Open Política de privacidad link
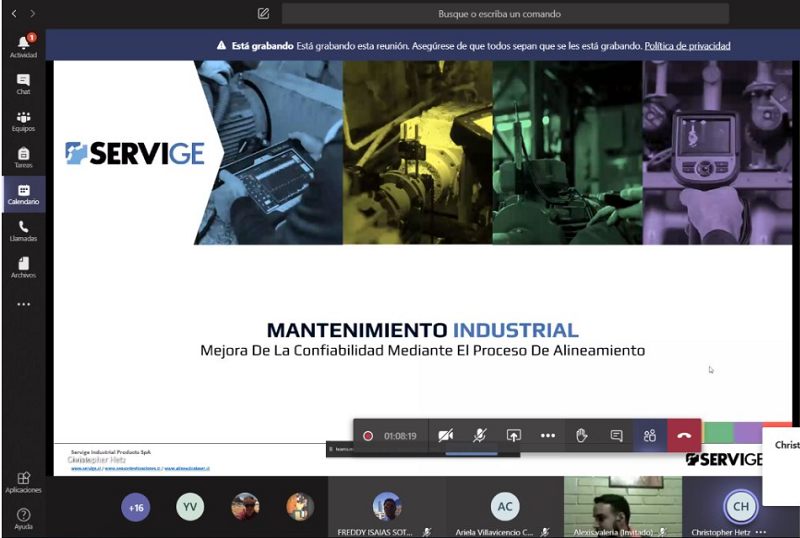 click(687, 46)
